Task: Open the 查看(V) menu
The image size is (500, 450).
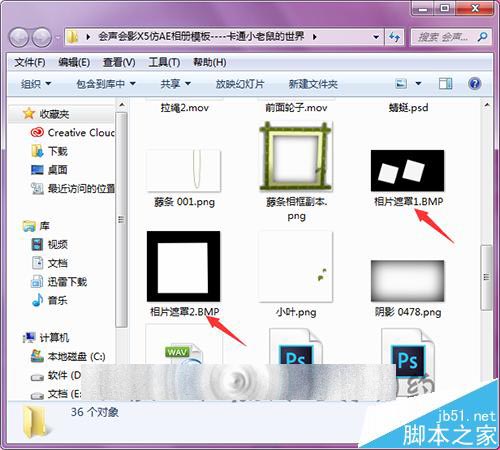Action: [x=119, y=62]
